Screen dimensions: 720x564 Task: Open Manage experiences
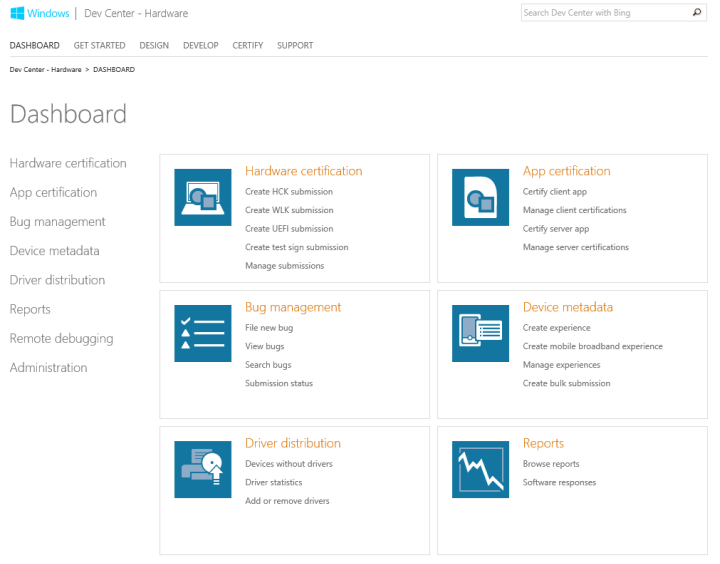562,365
